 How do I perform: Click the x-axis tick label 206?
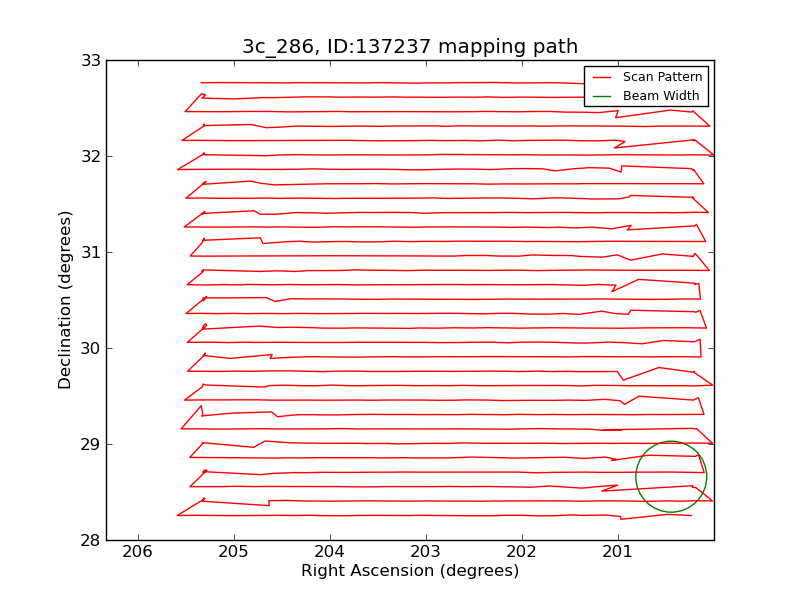tap(138, 552)
